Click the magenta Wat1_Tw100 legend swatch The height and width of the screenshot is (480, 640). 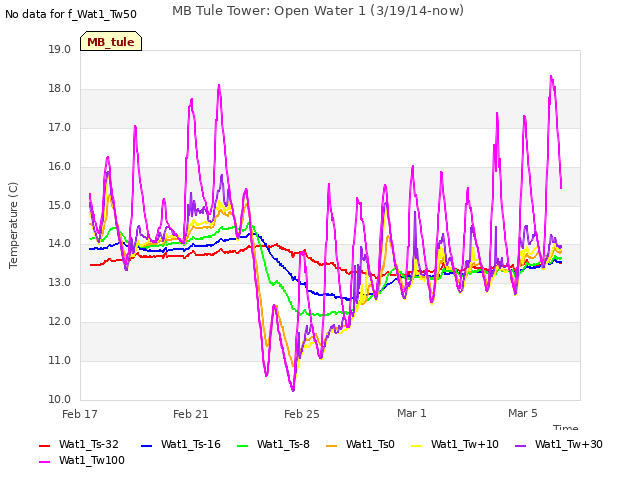(44, 462)
